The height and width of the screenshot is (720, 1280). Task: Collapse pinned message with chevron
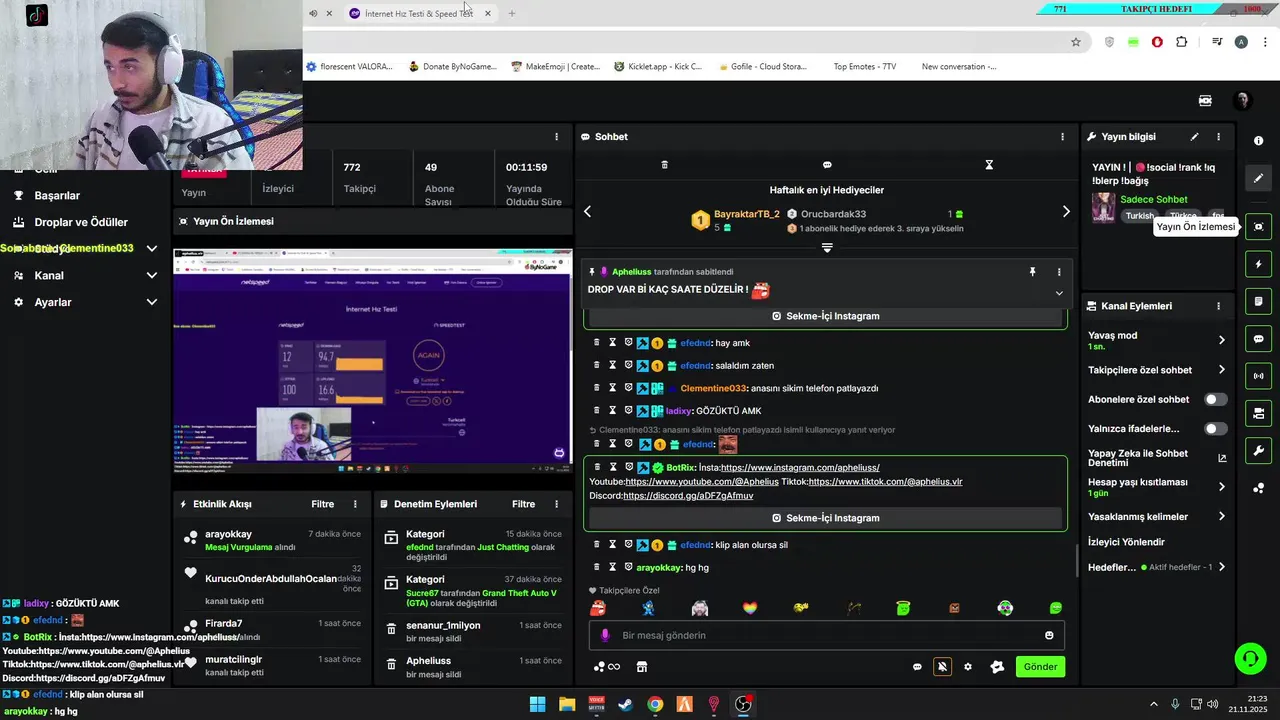point(1059,293)
